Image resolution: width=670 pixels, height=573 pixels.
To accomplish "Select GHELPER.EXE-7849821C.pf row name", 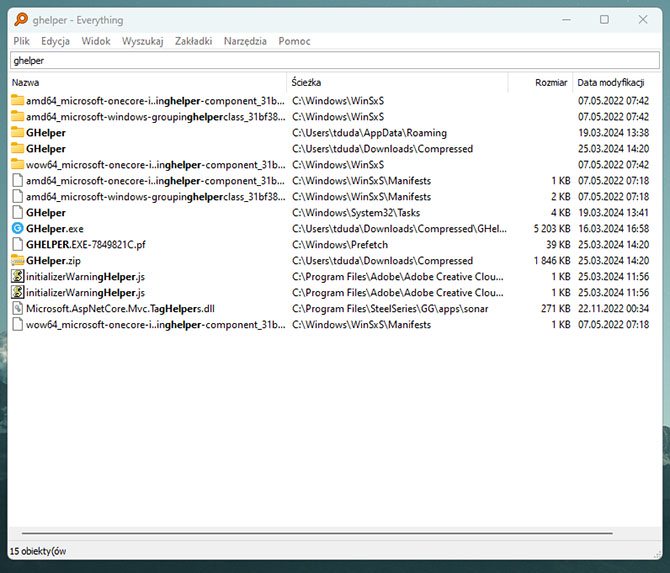I will pyautogui.click(x=85, y=244).
